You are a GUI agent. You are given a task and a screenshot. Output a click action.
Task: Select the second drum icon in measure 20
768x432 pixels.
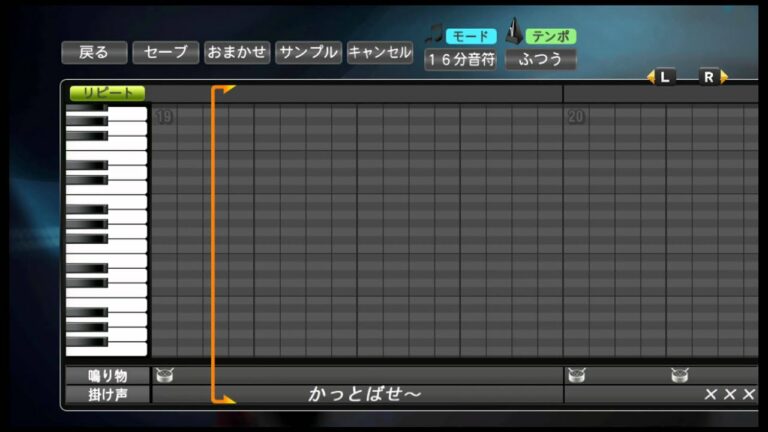point(680,376)
